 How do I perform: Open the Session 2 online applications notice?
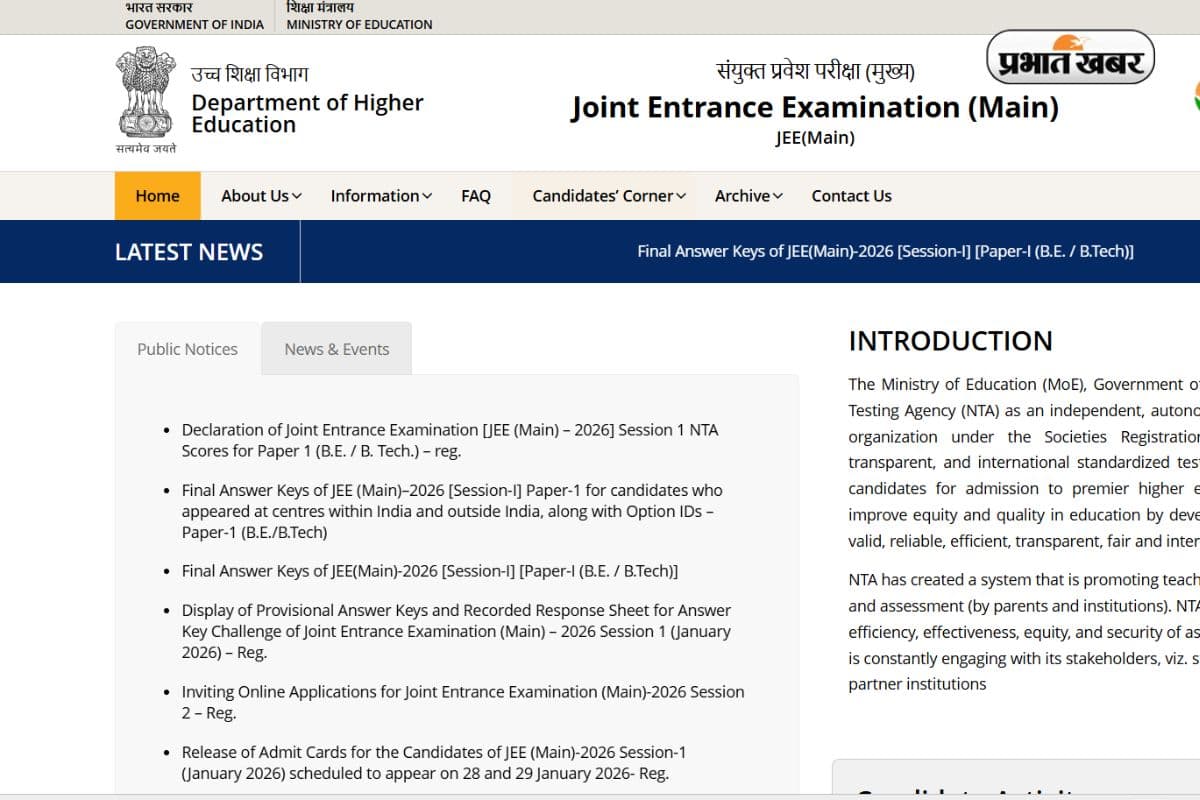pyautogui.click(x=463, y=702)
